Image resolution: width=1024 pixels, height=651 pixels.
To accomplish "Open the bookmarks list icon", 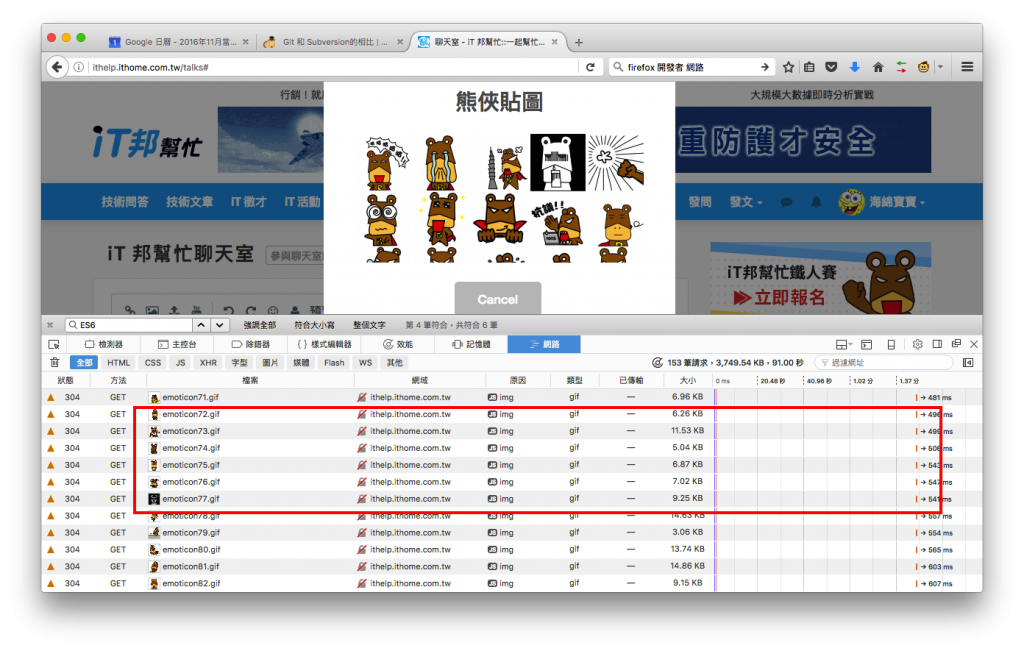I will click(x=809, y=67).
